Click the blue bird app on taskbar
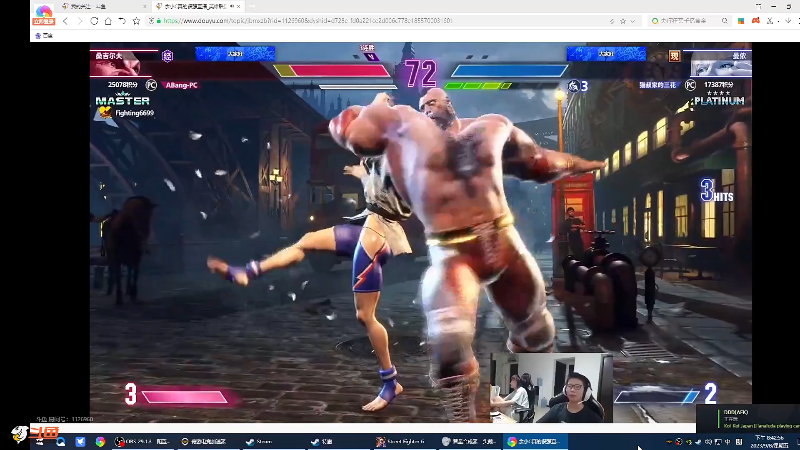This screenshot has height=450, width=800. point(81,442)
